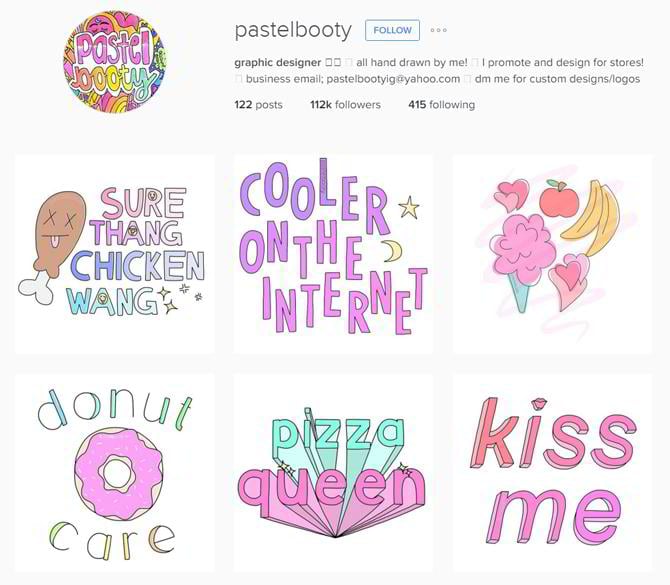
Task: Open the Cooler On The Internet post
Action: pos(333,254)
